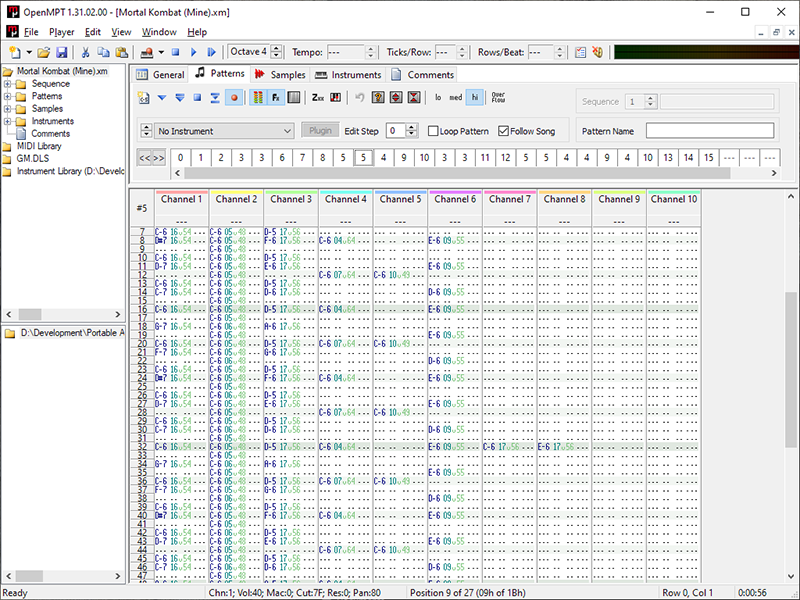
Task: Click the new pattern icon in pattern toolbar
Action: pyautogui.click(x=143, y=97)
